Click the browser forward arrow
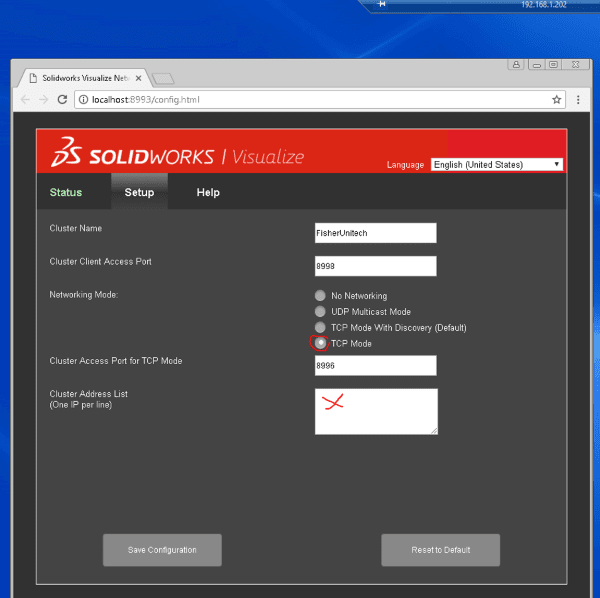600x598 pixels. click(44, 99)
